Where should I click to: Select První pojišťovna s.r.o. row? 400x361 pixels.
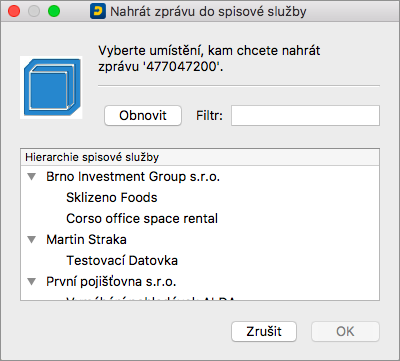pyautogui.click(x=200, y=282)
